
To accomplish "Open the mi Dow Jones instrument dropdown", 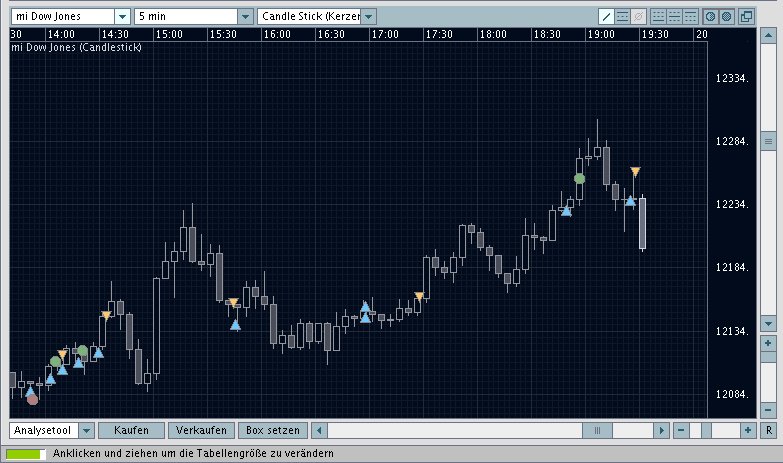I will (x=123, y=16).
